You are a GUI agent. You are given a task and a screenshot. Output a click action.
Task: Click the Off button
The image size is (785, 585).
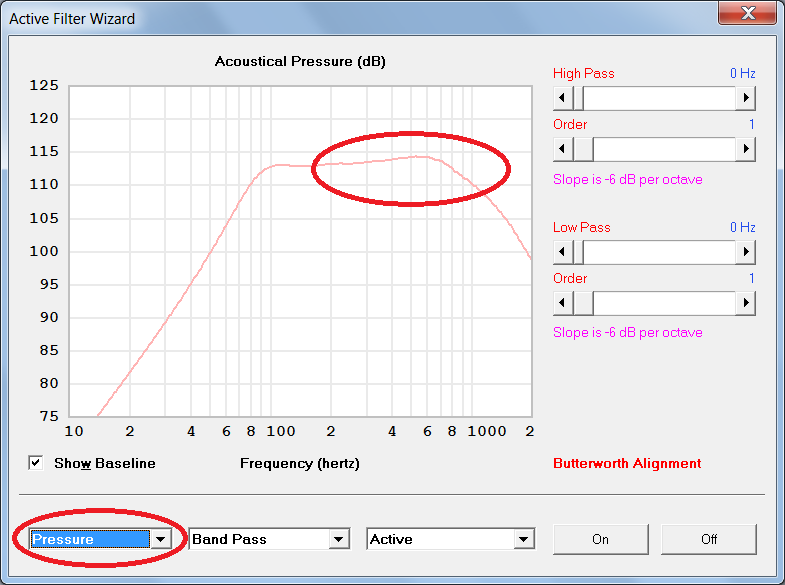pyautogui.click(x=708, y=539)
